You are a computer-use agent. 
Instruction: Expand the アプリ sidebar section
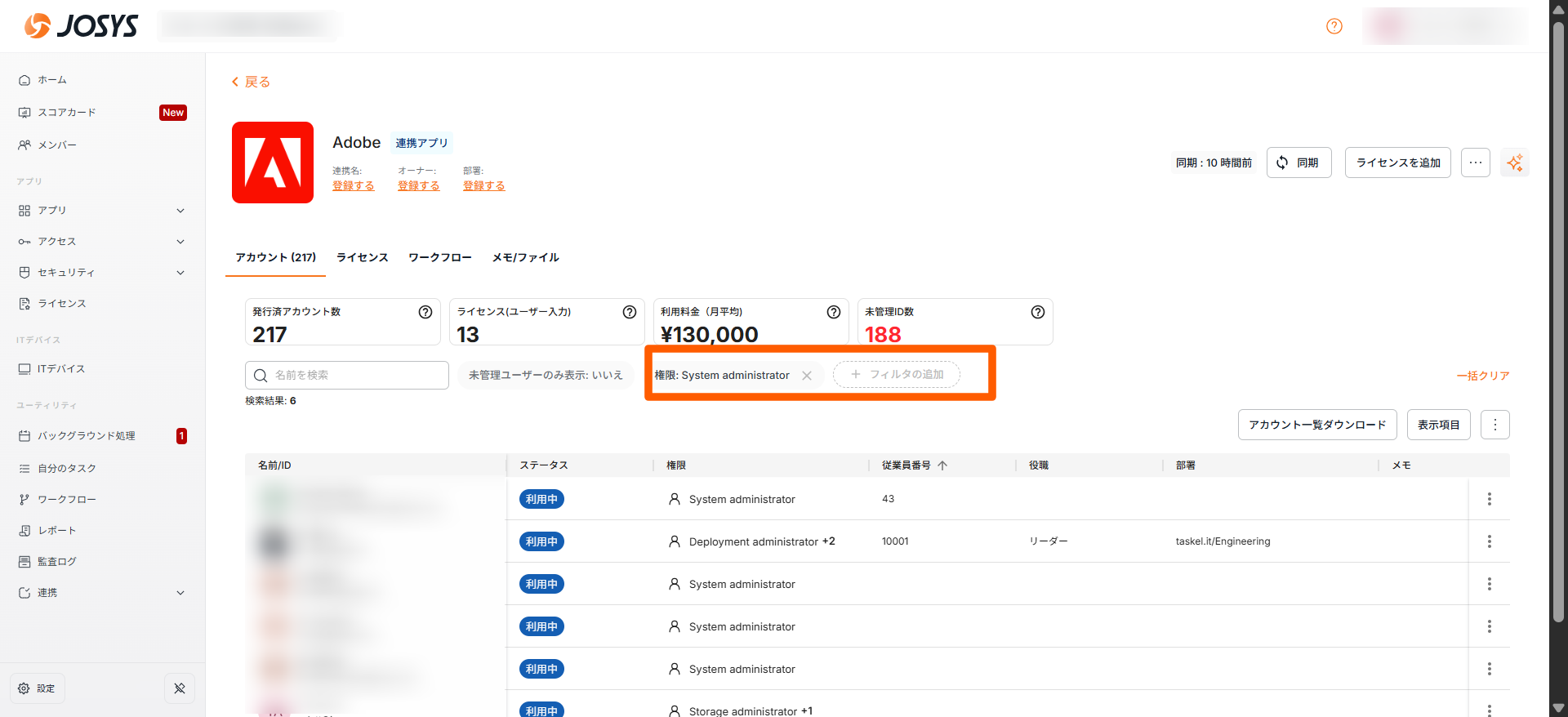pos(102,210)
